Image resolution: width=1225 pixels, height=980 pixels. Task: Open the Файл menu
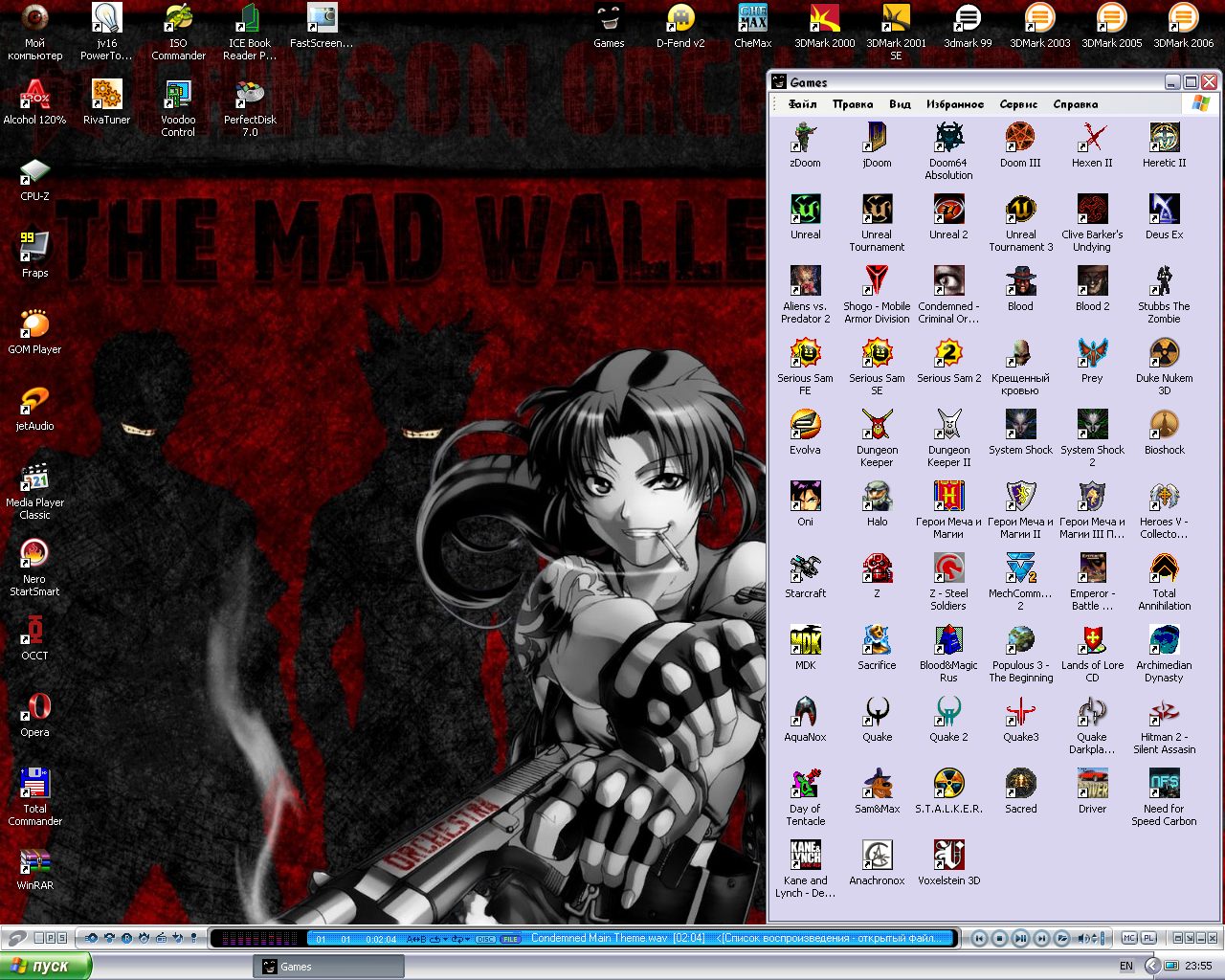(802, 104)
